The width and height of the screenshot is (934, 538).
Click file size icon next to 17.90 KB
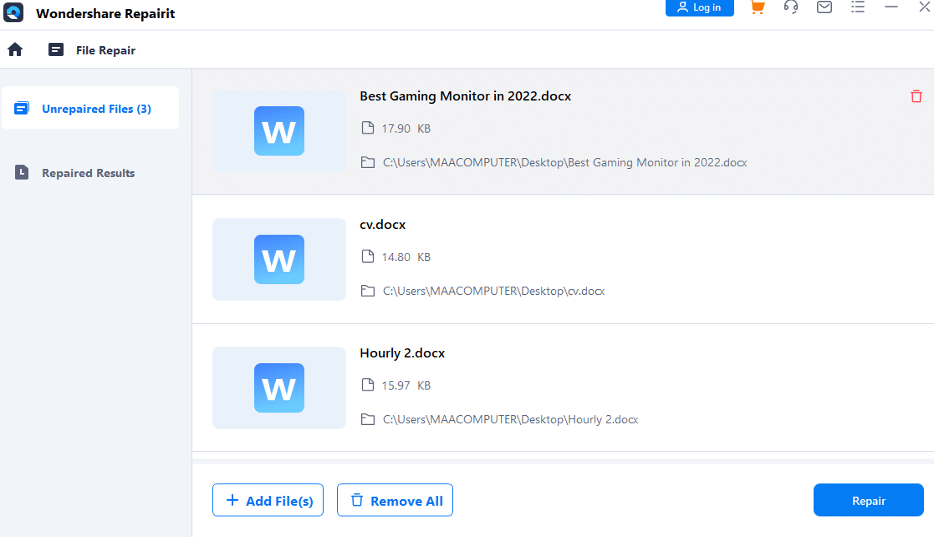(x=368, y=128)
